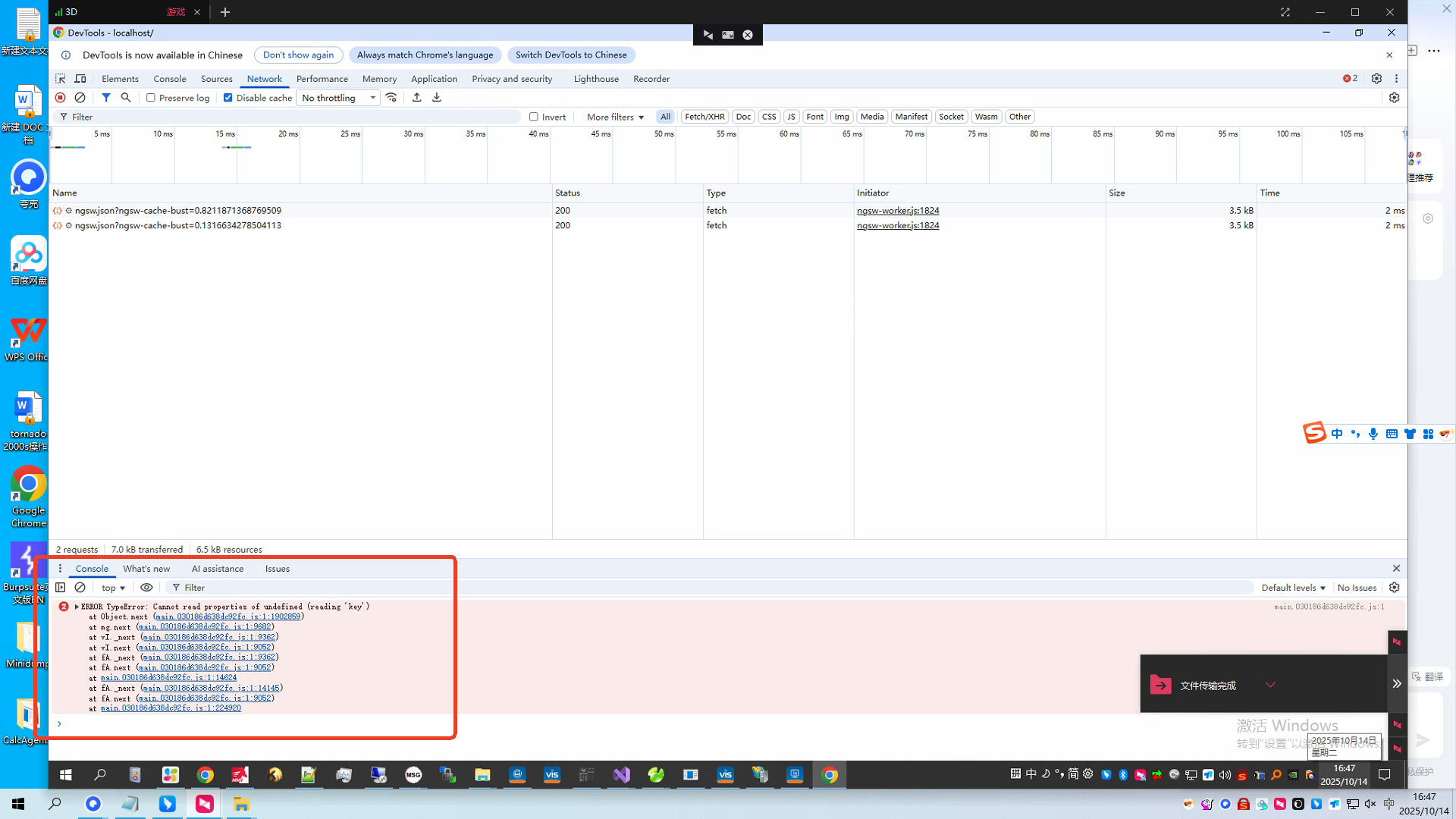Open No throttling dropdown
Image resolution: width=1456 pixels, height=819 pixels.
(338, 98)
